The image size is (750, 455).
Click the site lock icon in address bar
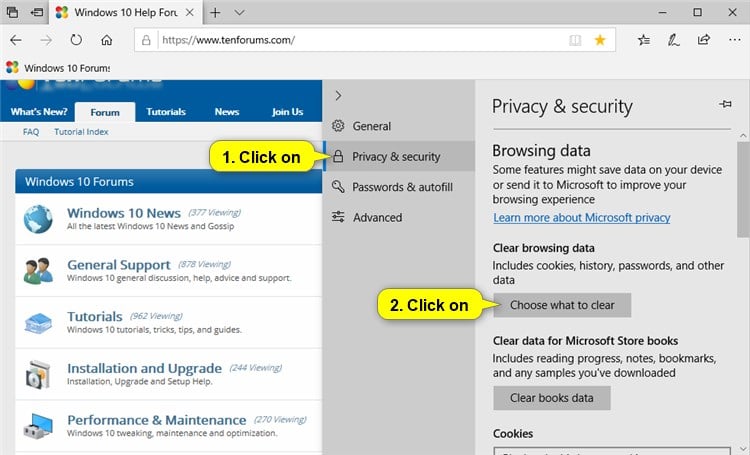(146, 40)
